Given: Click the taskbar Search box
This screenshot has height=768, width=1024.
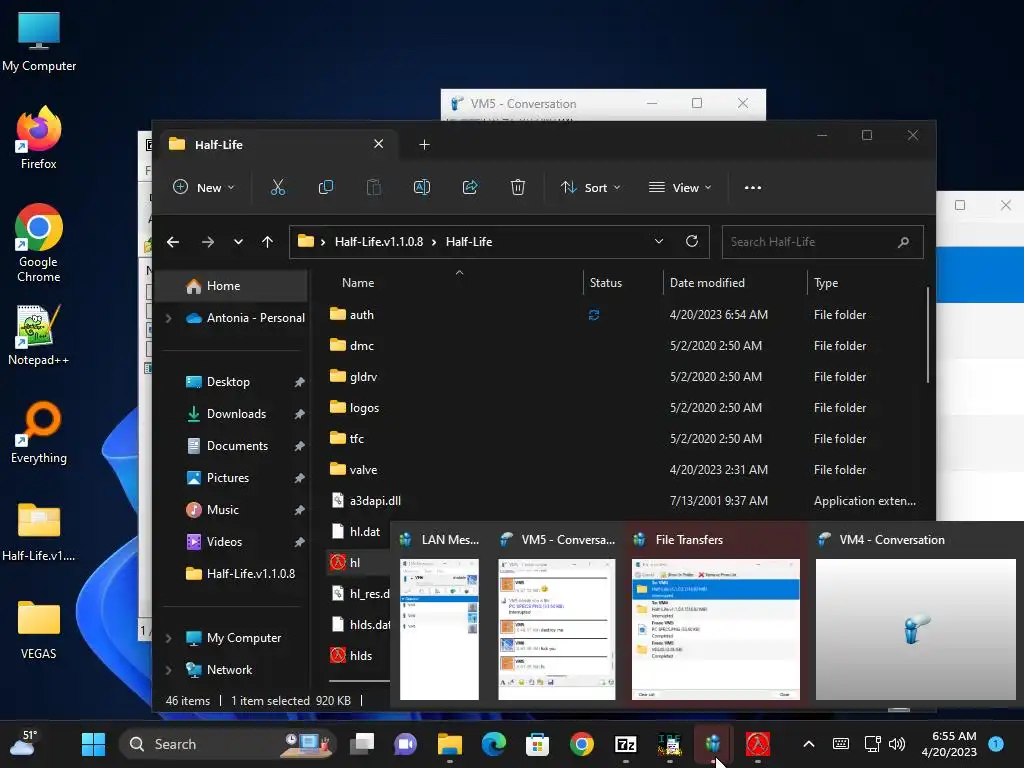Looking at the screenshot, I should (226, 744).
